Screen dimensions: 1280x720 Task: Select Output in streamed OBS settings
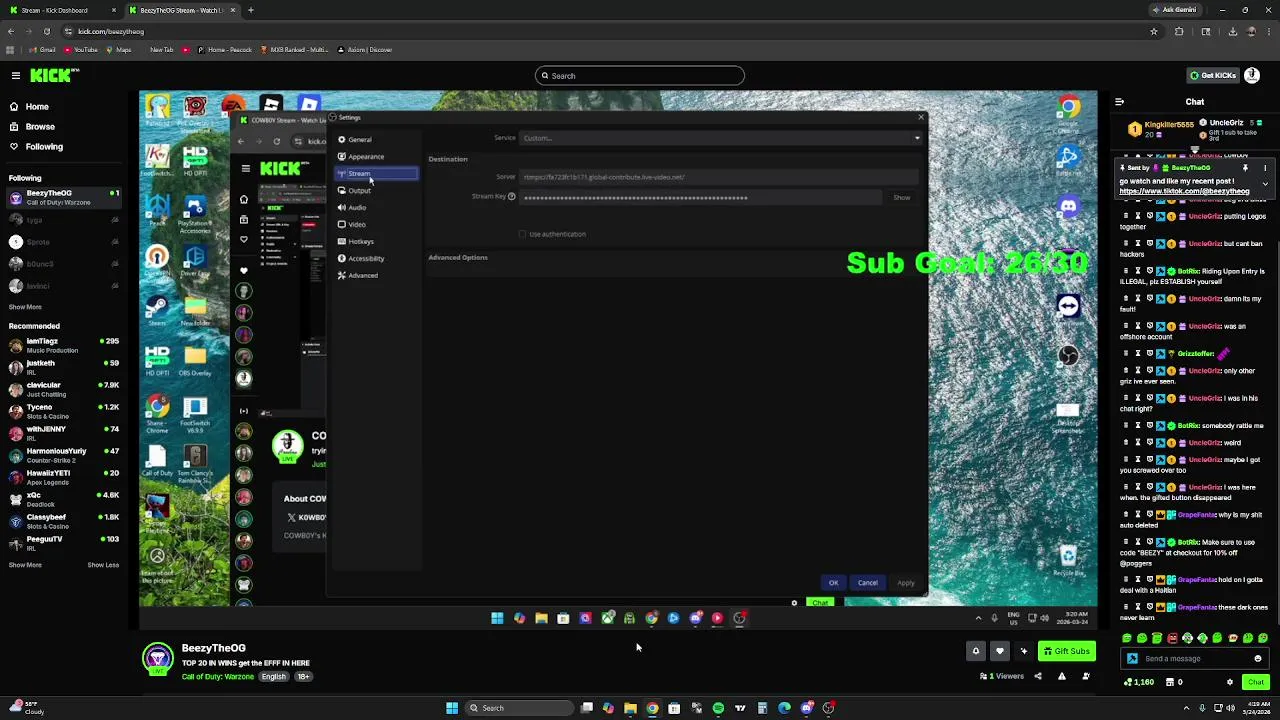click(x=376, y=191)
